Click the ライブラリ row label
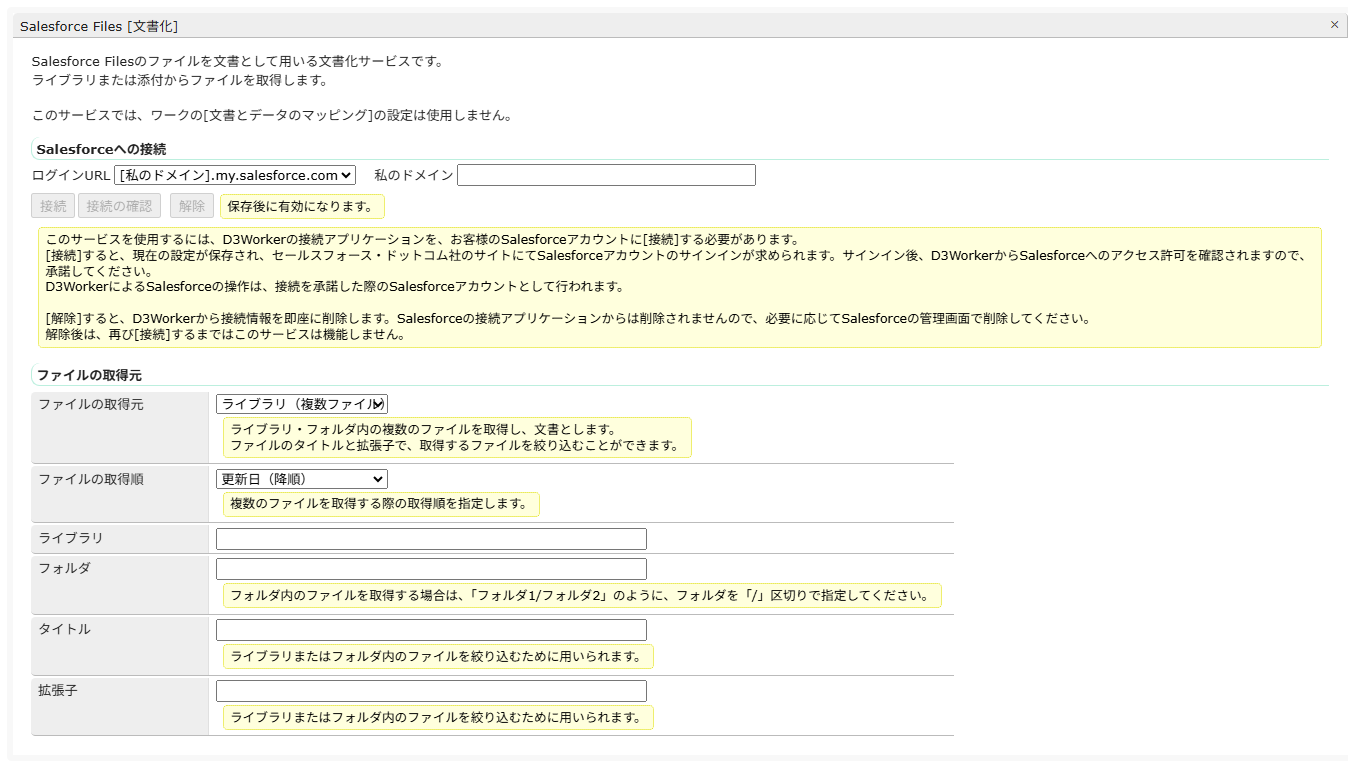 (x=71, y=538)
